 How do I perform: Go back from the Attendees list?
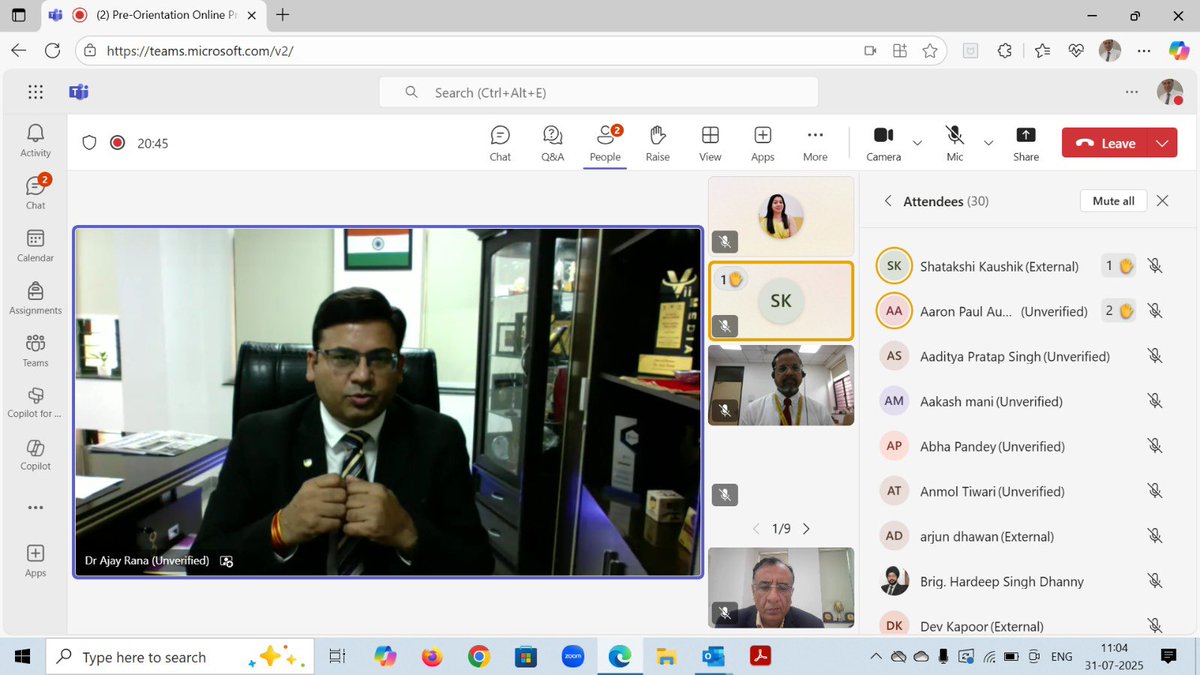coord(887,201)
